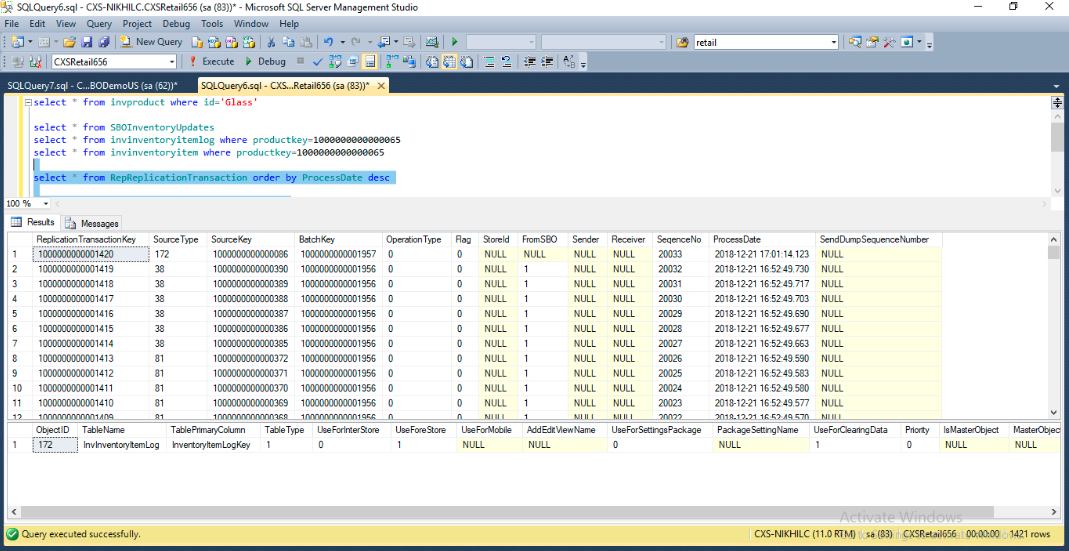Close the SQLQuery6.sql tab
This screenshot has width=1069, height=551.
tap(381, 86)
